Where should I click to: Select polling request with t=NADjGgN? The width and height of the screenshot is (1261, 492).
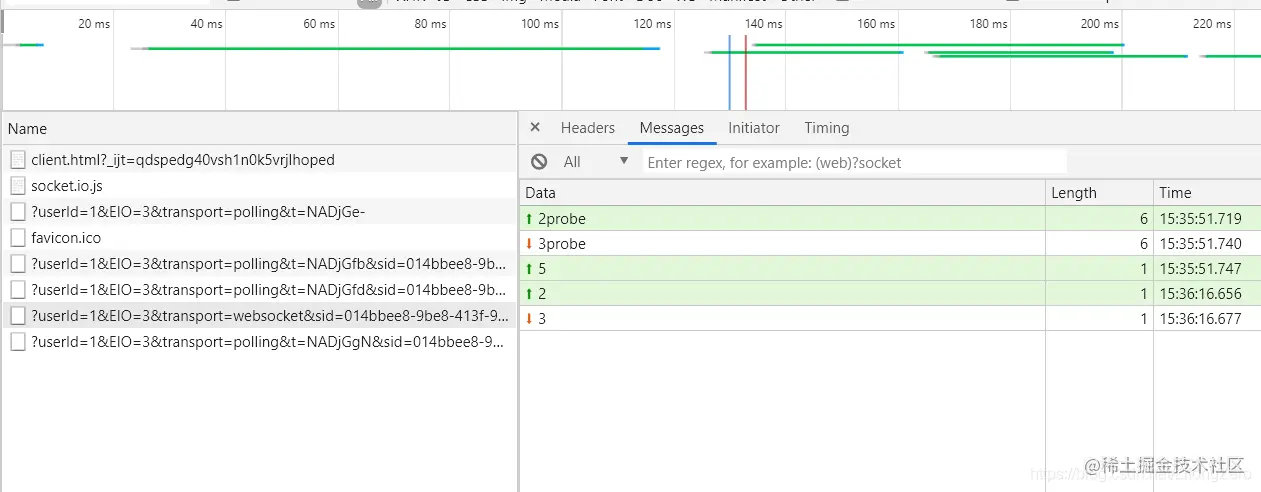[x=259, y=341]
